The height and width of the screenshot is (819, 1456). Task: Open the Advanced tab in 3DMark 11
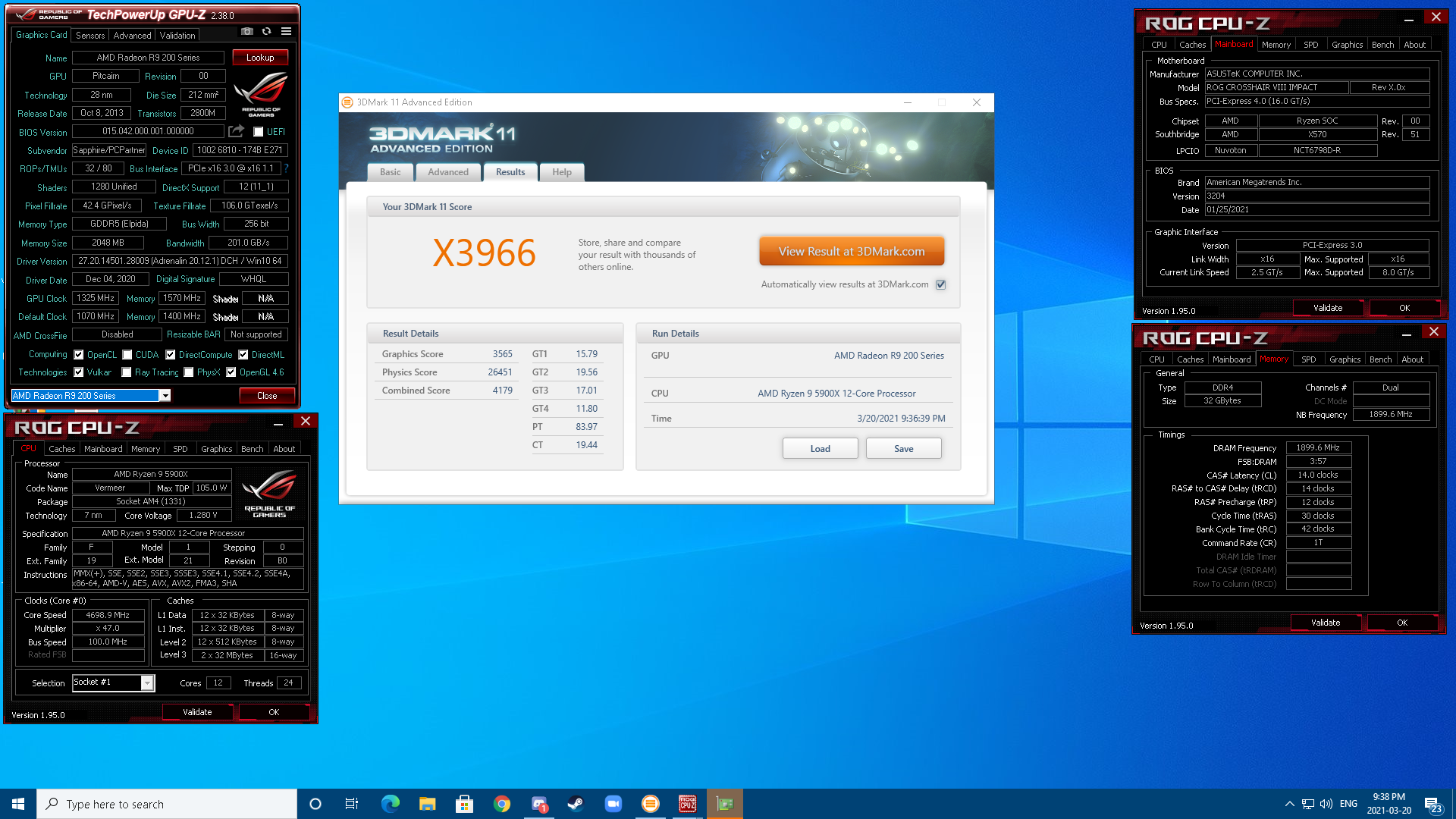click(x=448, y=172)
